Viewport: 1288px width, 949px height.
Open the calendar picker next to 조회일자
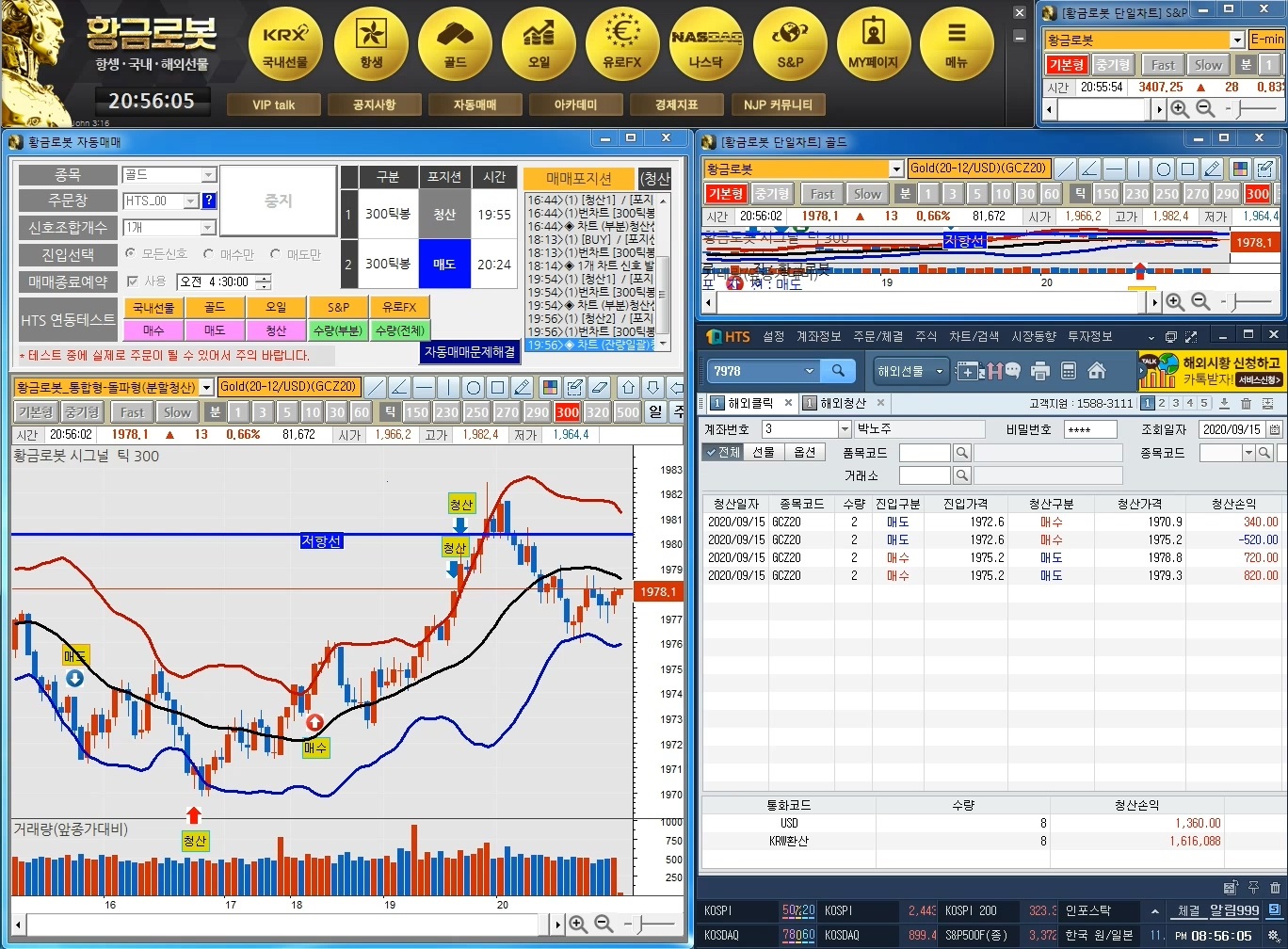coord(1275,429)
